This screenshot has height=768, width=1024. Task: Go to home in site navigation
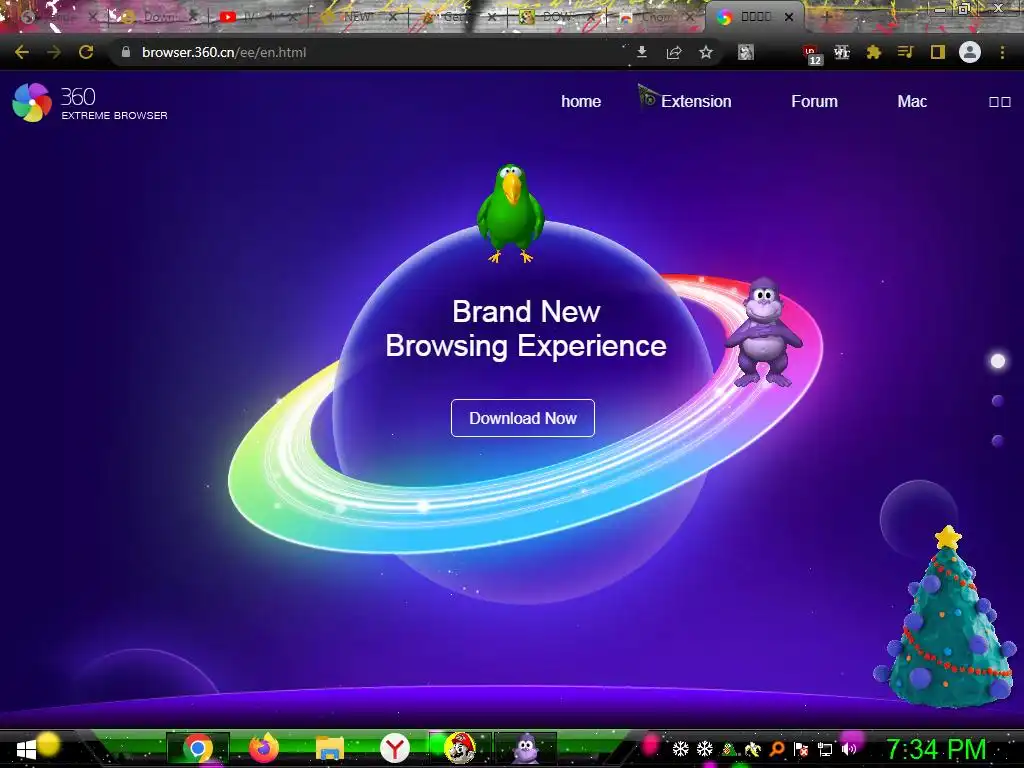581,101
